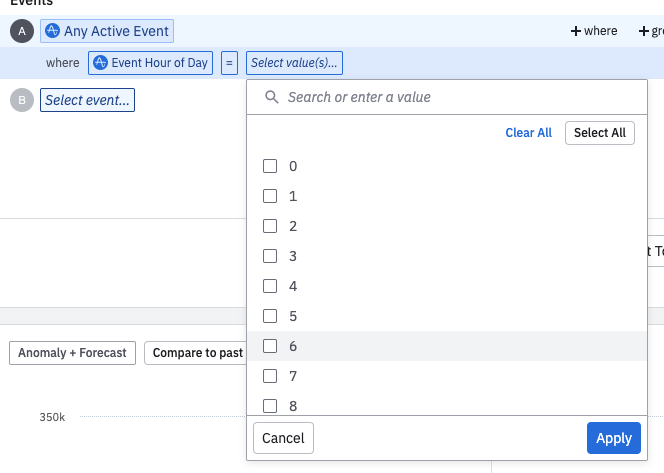Click the A event letter badge
Image resolution: width=664 pixels, height=473 pixels.
[x=21, y=31]
